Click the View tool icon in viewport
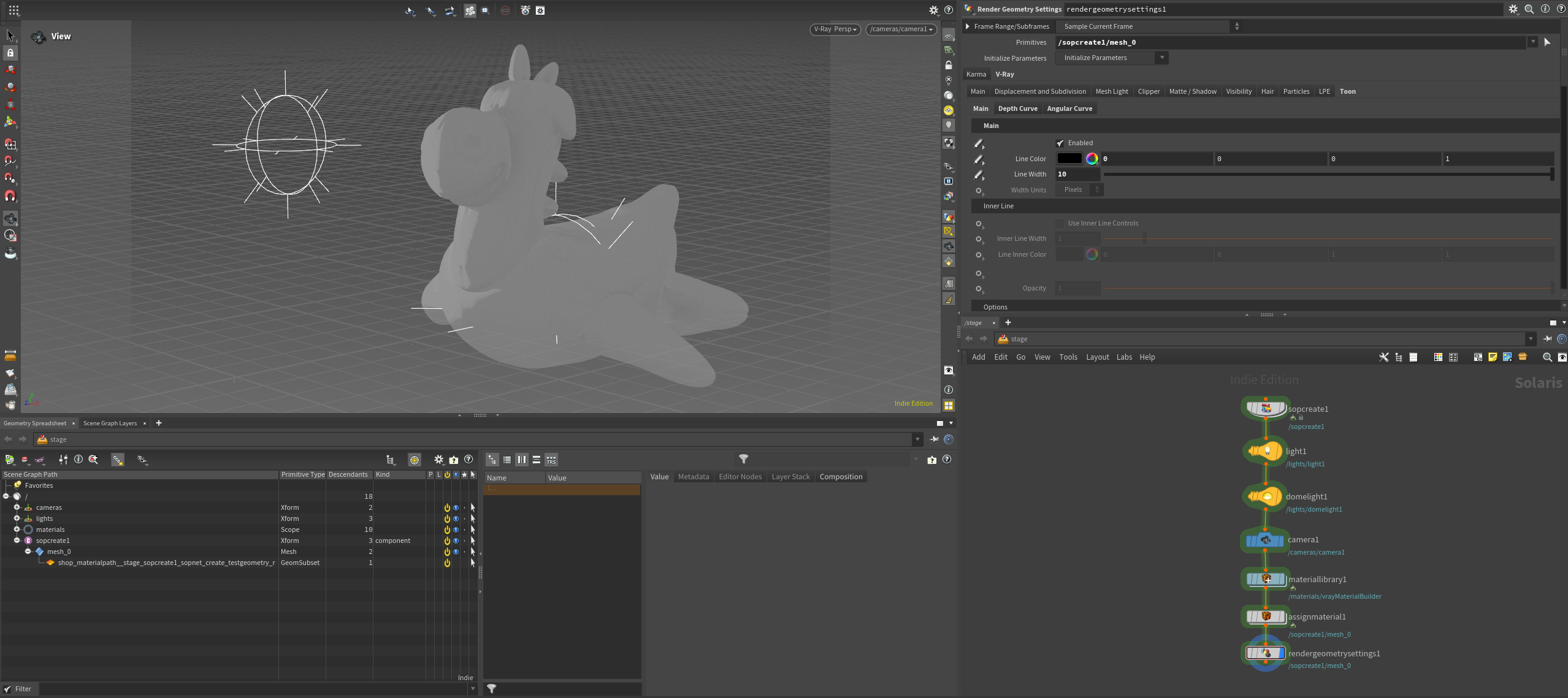1568x698 pixels. click(38, 37)
